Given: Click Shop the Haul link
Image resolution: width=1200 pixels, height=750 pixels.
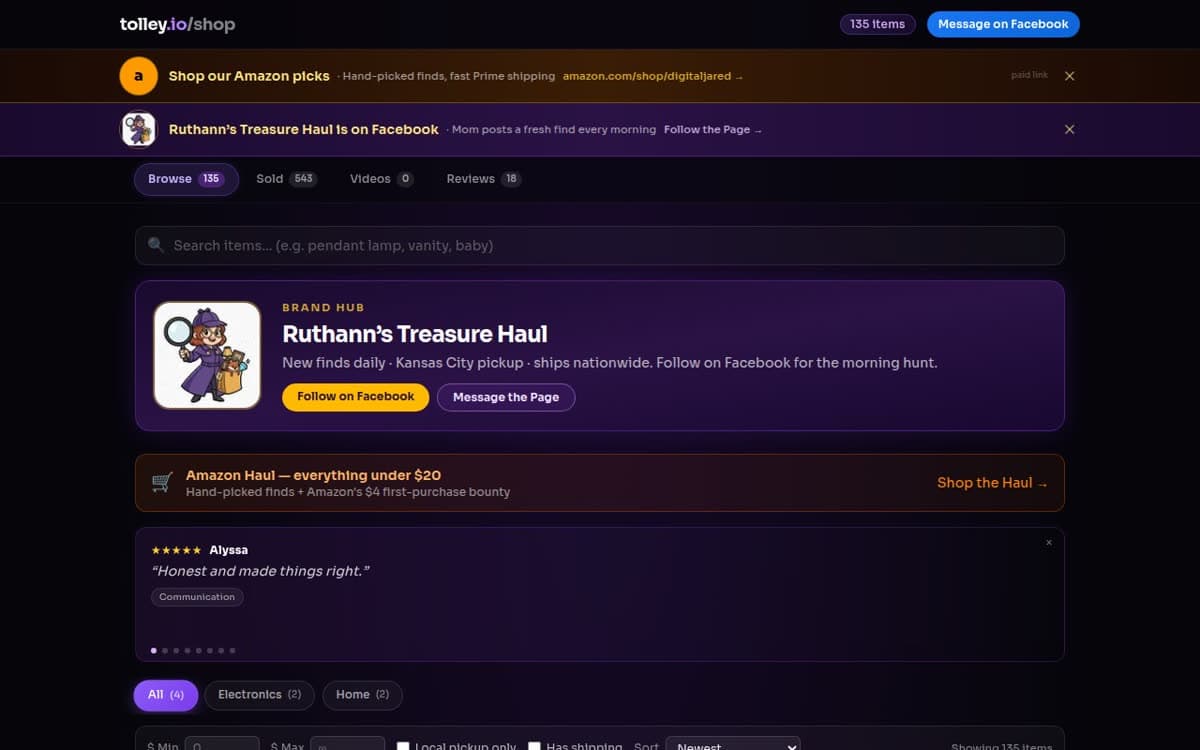Looking at the screenshot, I should pos(992,483).
